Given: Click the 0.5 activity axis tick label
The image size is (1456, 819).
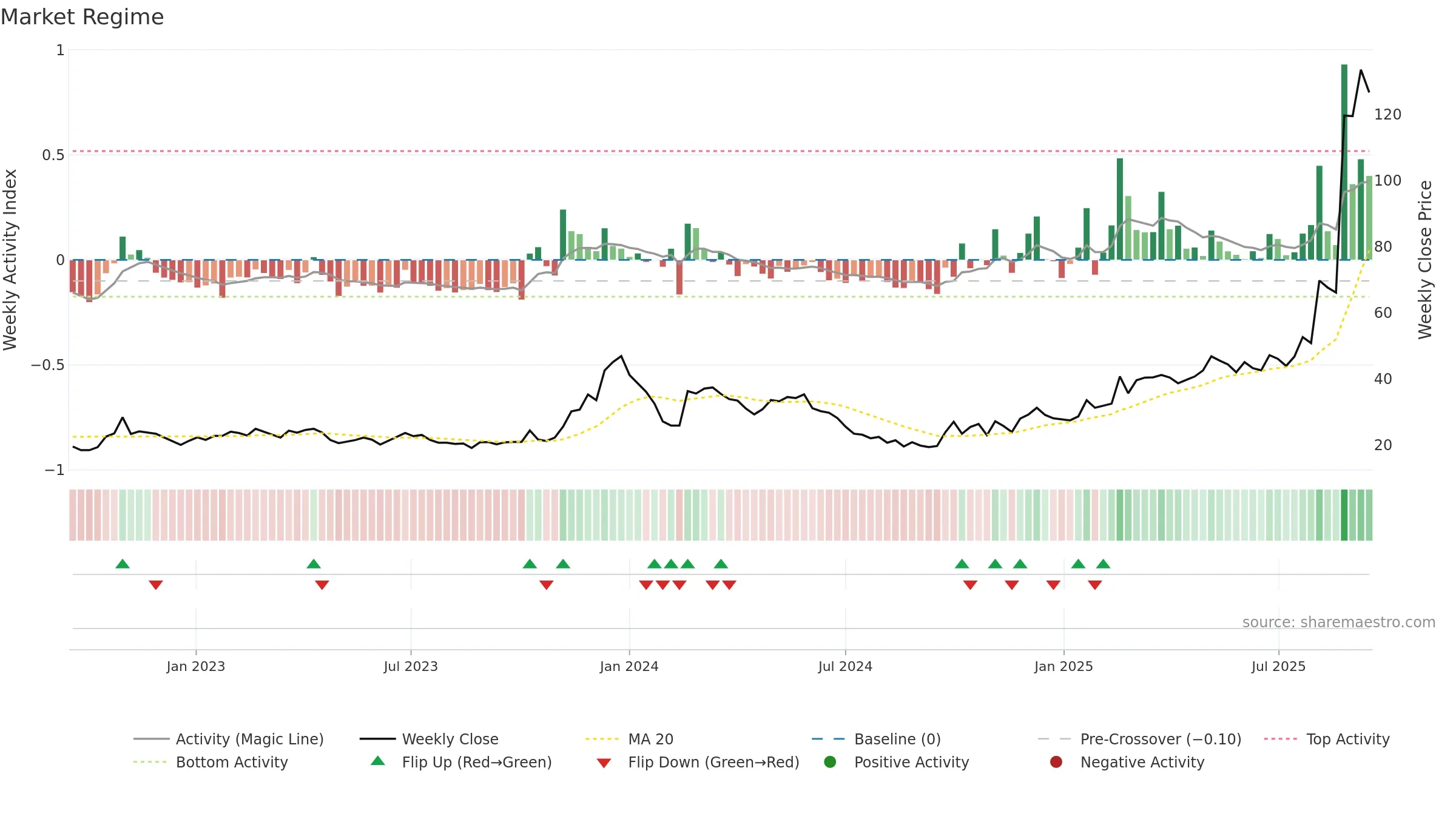Looking at the screenshot, I should [53, 155].
